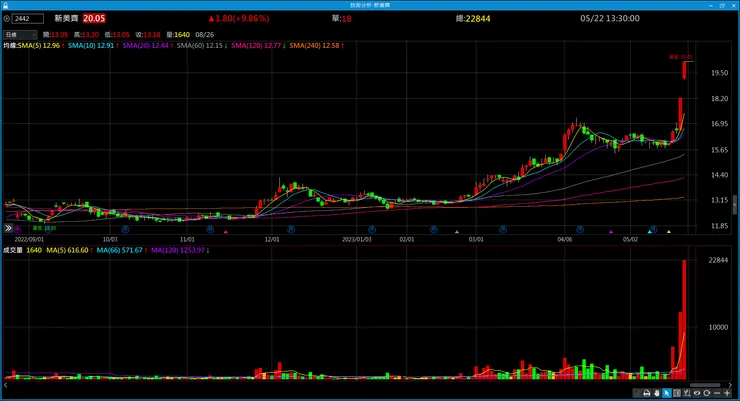
Task: Click the MA(66) 571.67 volume label
Action: pyautogui.click(x=119, y=251)
